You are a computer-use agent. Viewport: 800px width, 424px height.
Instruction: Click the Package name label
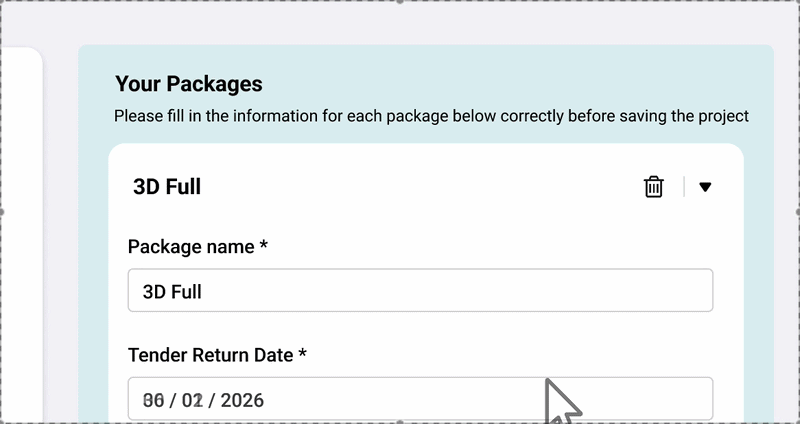pos(191,246)
